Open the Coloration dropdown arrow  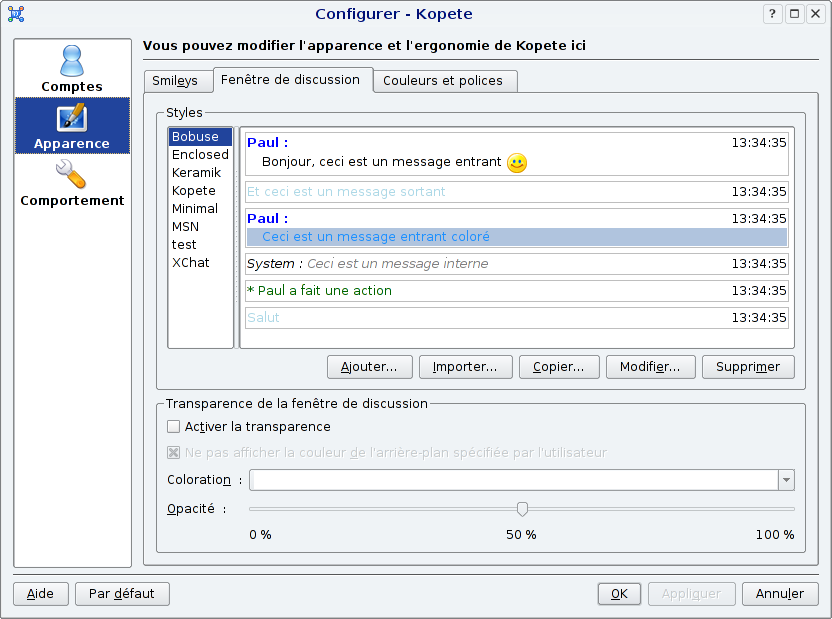click(786, 480)
